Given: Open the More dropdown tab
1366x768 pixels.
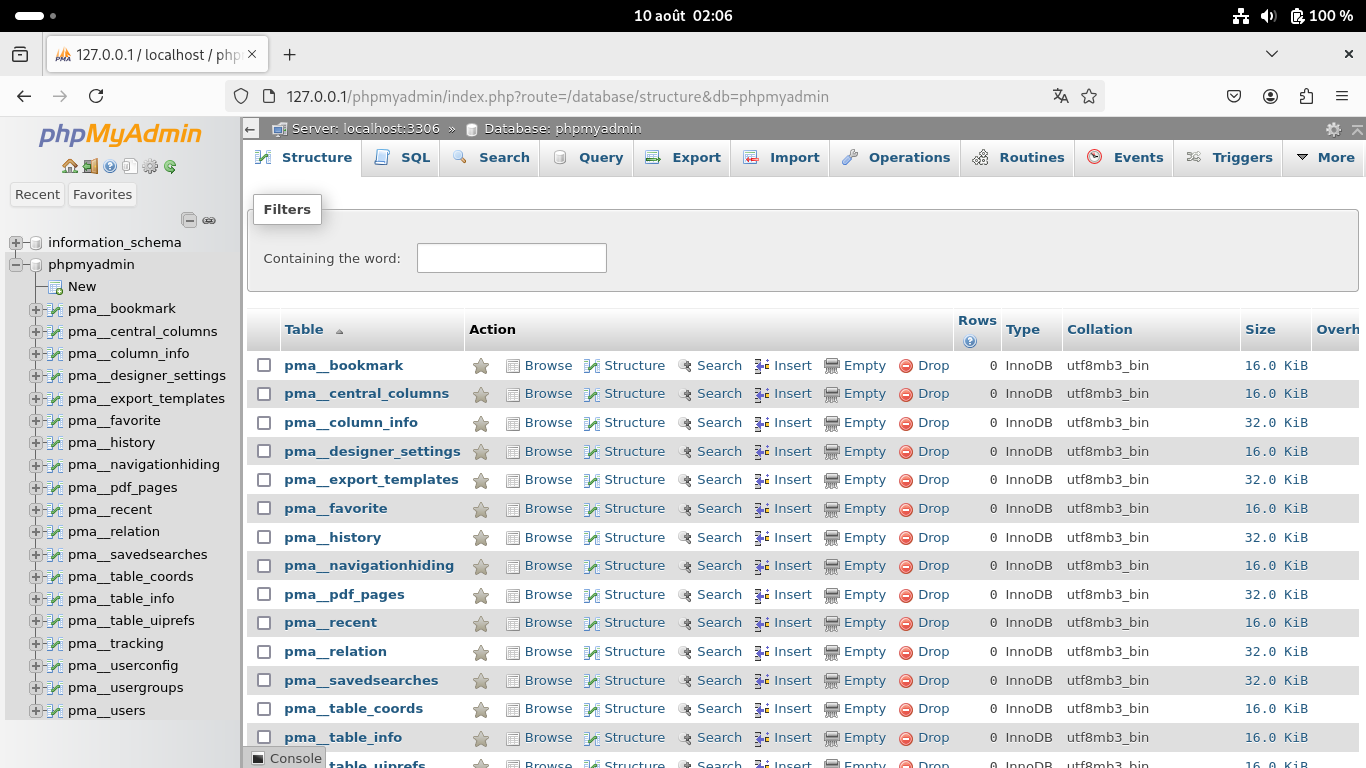Looking at the screenshot, I should point(1324,157).
